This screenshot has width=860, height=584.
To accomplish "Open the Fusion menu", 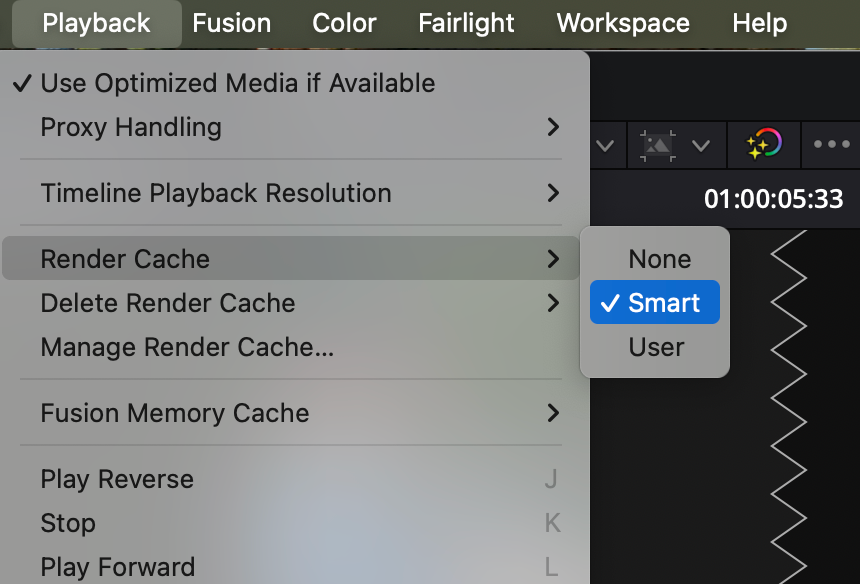I will pyautogui.click(x=232, y=23).
